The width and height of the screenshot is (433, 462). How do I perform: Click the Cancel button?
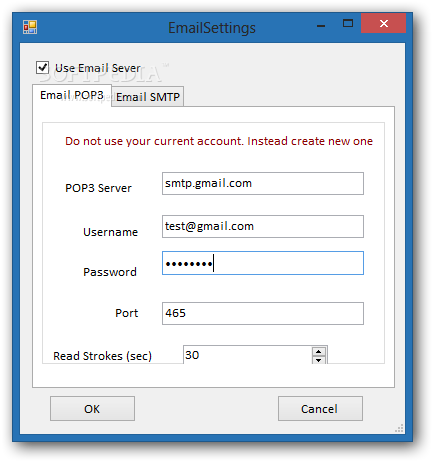click(x=320, y=409)
